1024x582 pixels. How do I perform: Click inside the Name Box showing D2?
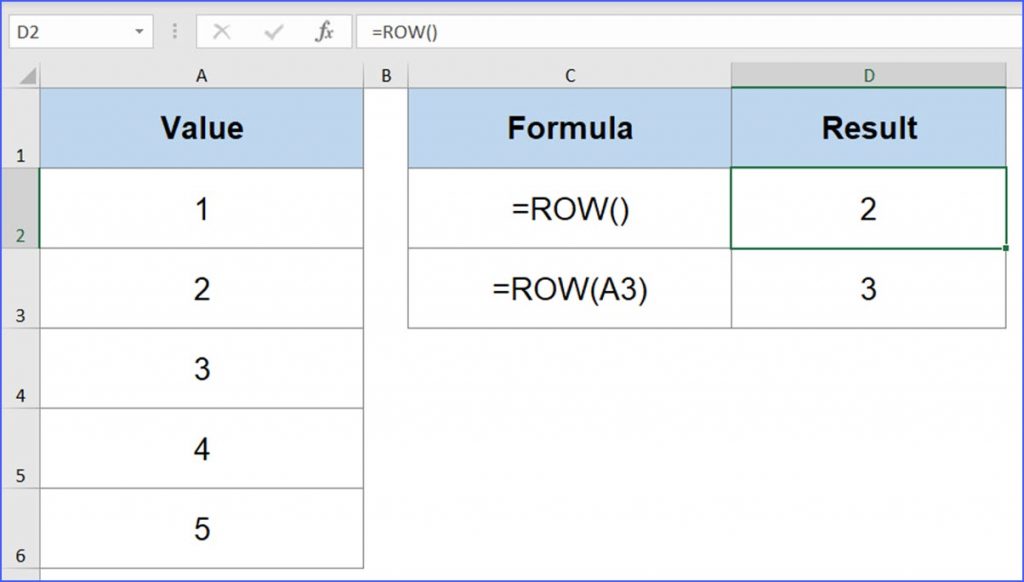(60, 31)
